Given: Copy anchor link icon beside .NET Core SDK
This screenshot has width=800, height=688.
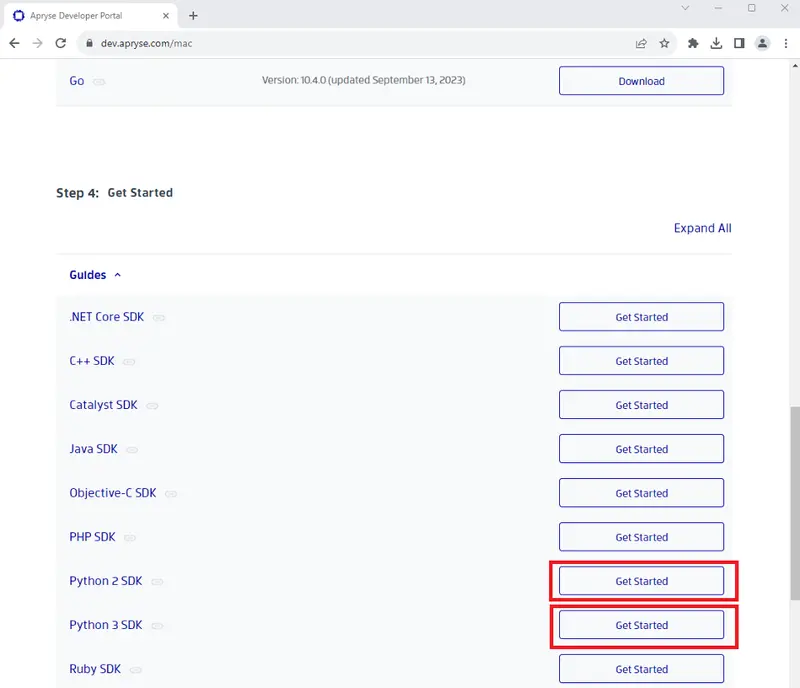Looking at the screenshot, I should 159,317.
